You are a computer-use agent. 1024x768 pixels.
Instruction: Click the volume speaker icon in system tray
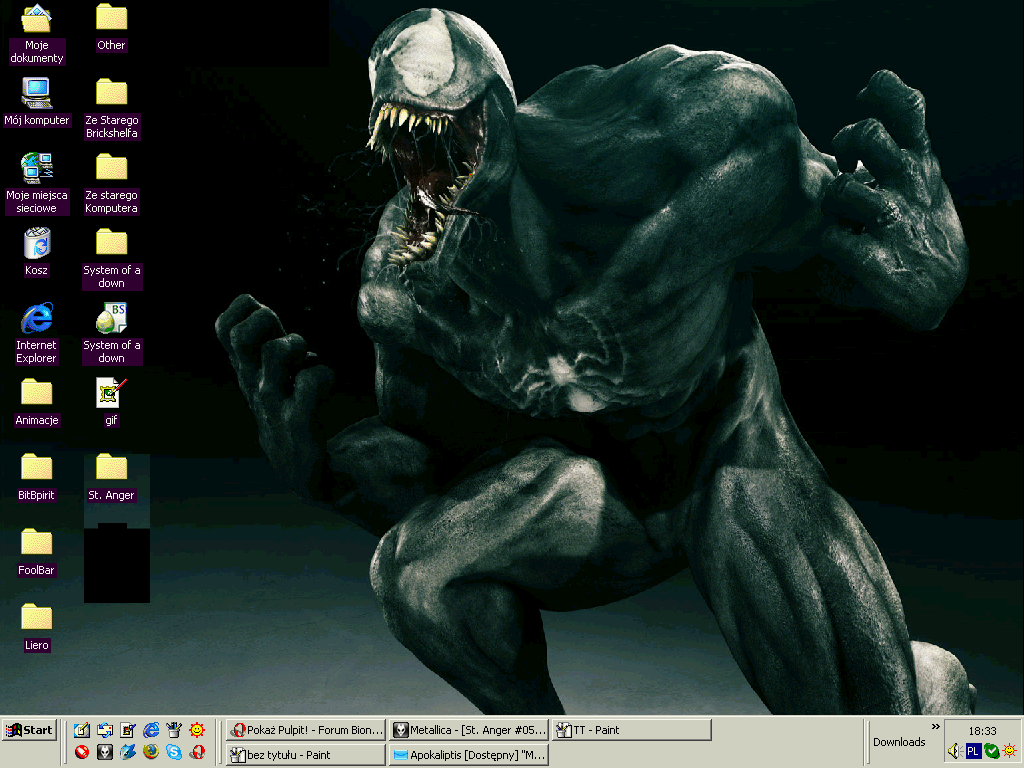pos(954,751)
